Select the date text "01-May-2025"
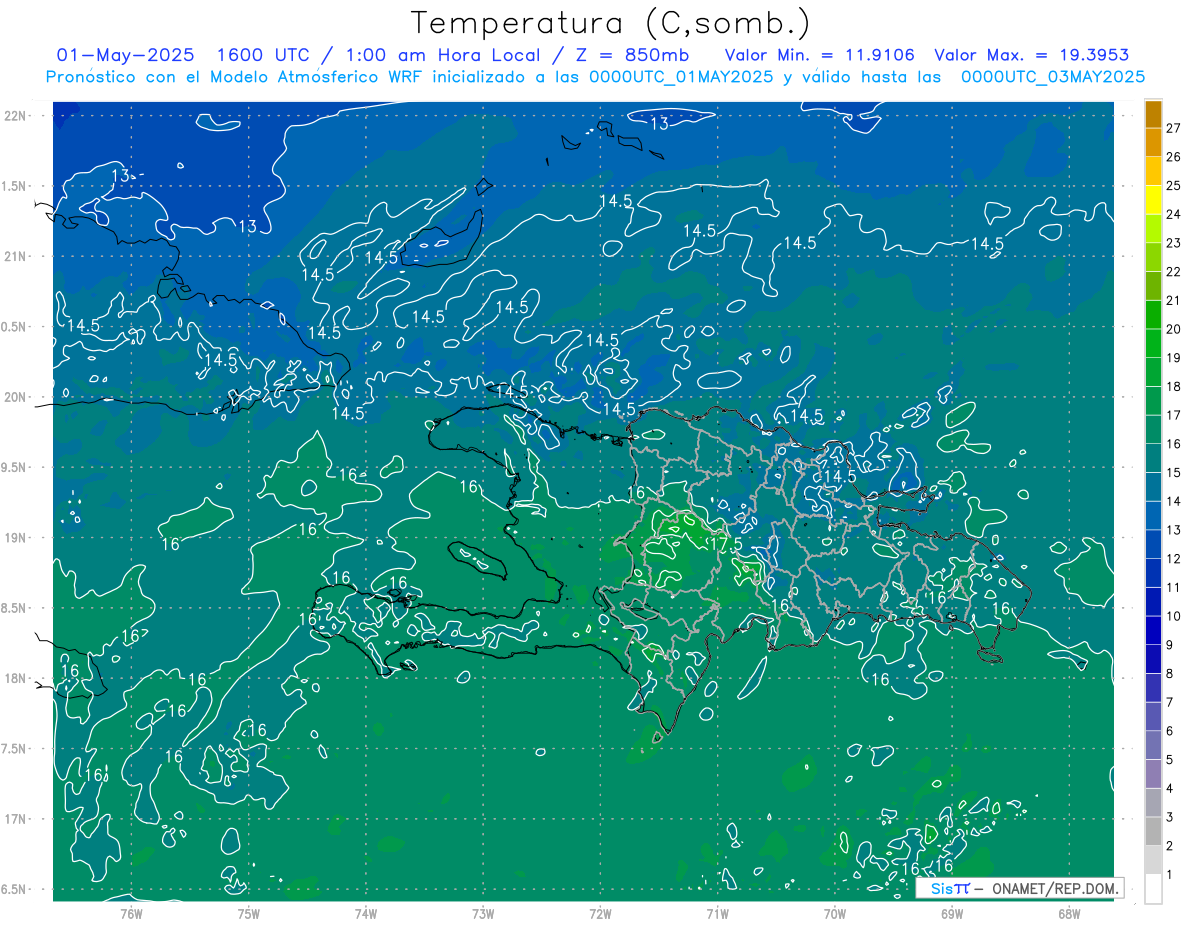 pyautogui.click(x=125, y=55)
